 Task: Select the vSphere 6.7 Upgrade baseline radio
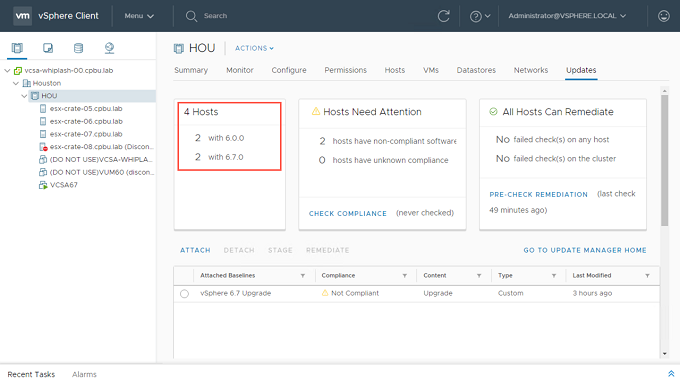pyautogui.click(x=184, y=294)
